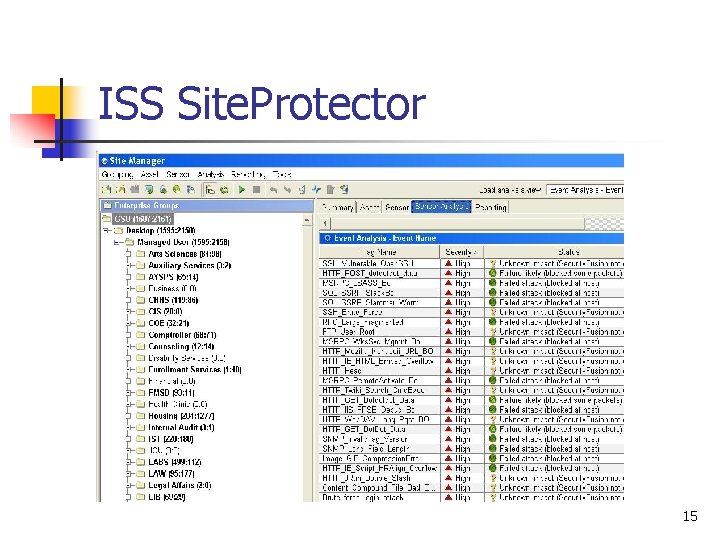
Task: Expand or collapse the Desktop node
Action: pos(107,231)
